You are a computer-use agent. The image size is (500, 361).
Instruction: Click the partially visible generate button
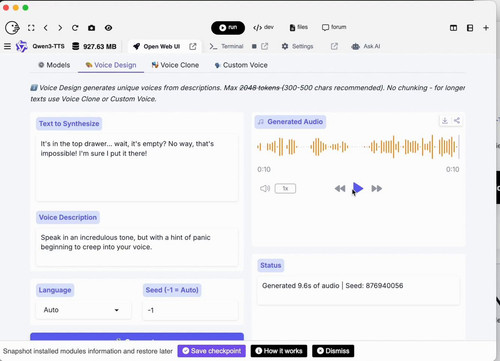tap(137, 337)
